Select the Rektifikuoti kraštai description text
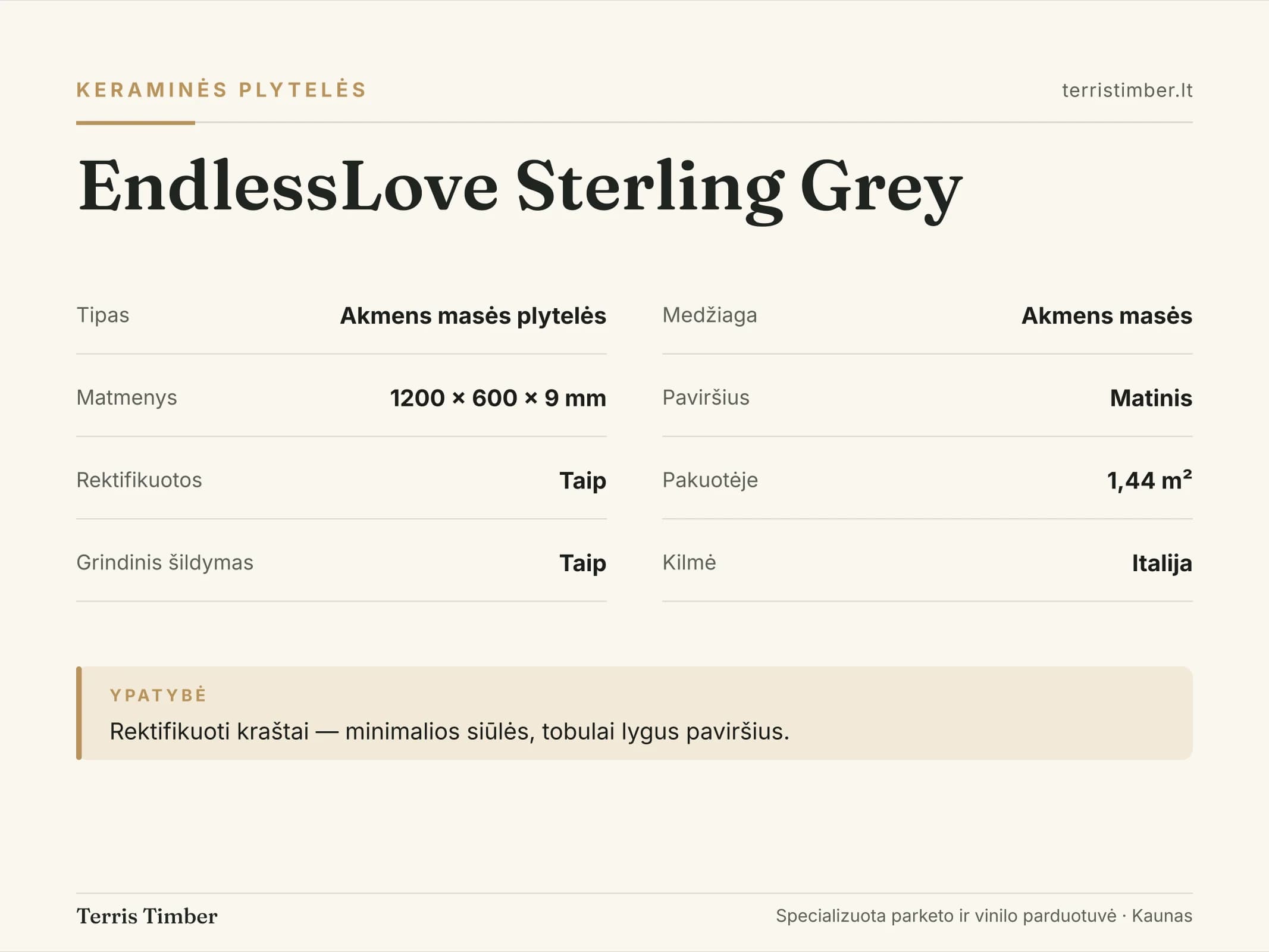Viewport: 1269px width, 952px height. click(x=449, y=732)
